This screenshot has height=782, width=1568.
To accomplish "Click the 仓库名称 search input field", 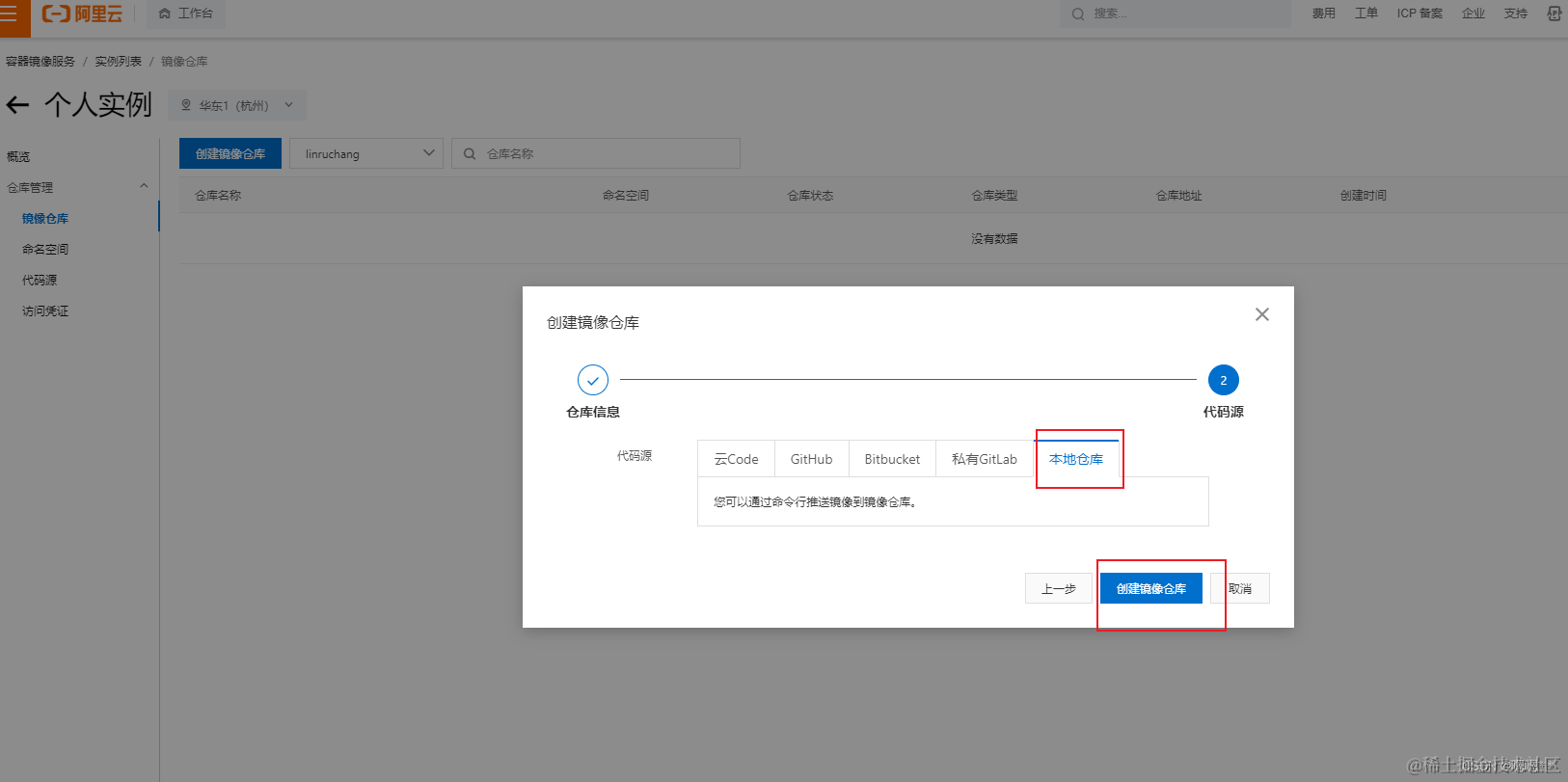I will [x=596, y=153].
